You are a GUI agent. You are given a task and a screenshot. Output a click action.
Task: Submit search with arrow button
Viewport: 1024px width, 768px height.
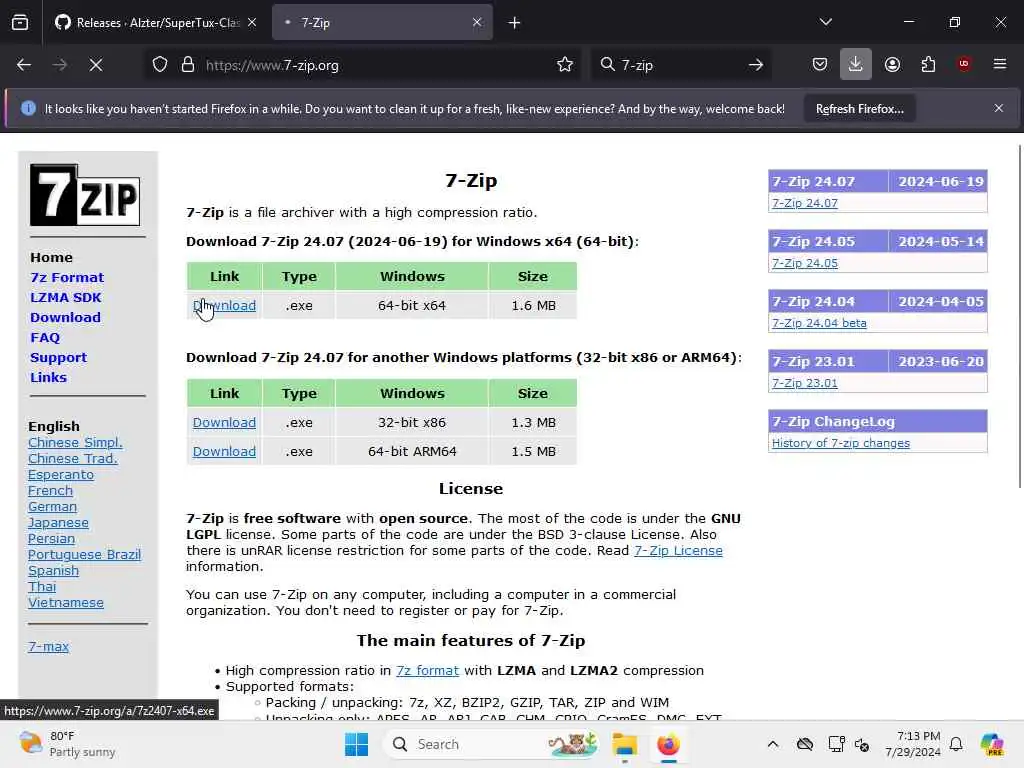tap(756, 65)
